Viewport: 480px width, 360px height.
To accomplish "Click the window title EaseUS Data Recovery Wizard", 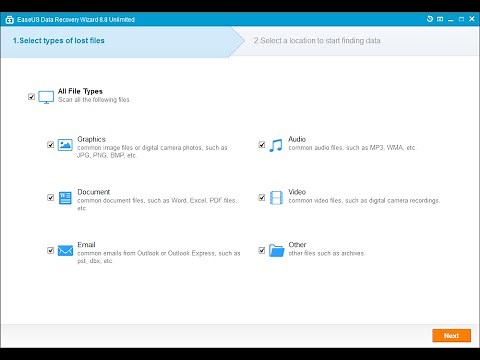I will 76,20.
